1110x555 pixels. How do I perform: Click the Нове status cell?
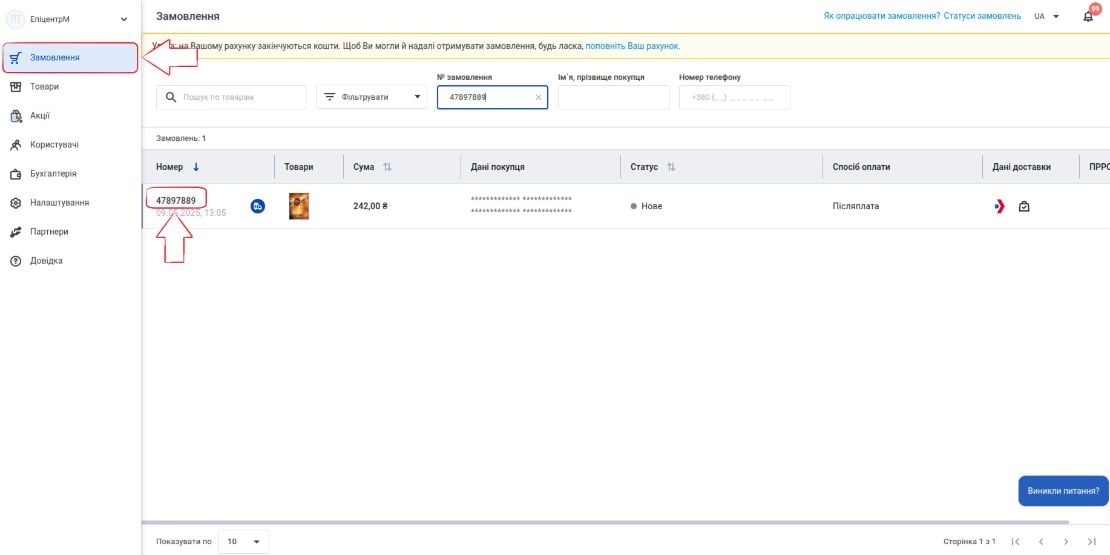pos(646,206)
